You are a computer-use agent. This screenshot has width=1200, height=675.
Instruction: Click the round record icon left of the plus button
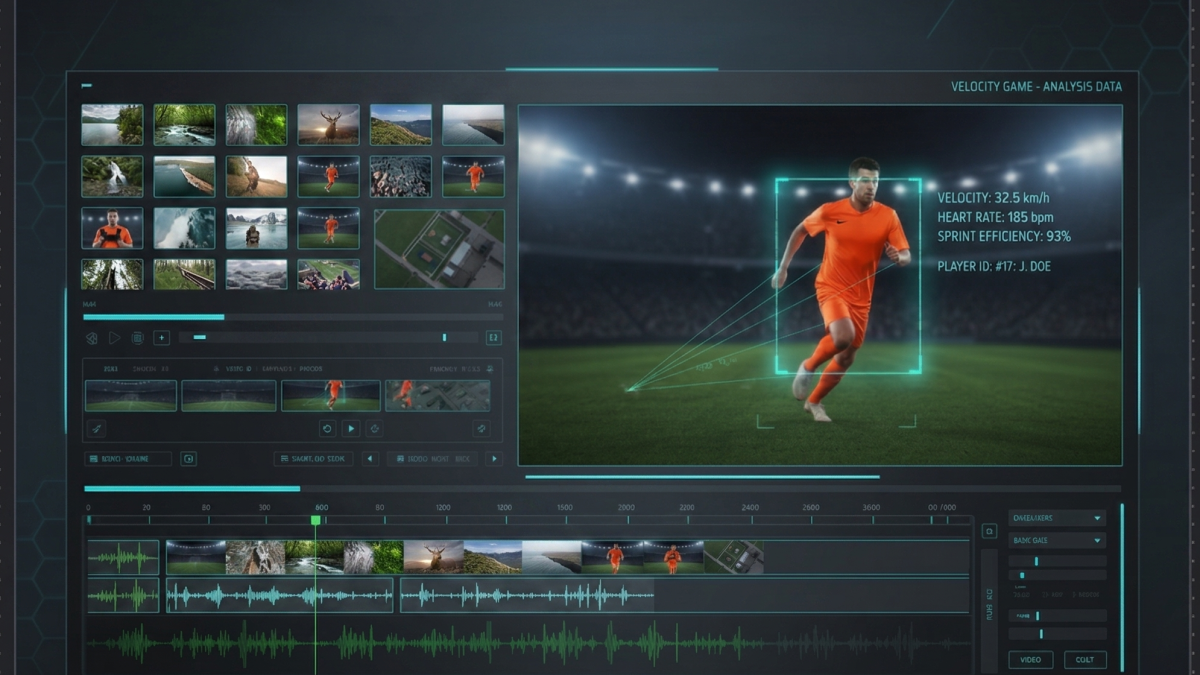click(138, 338)
